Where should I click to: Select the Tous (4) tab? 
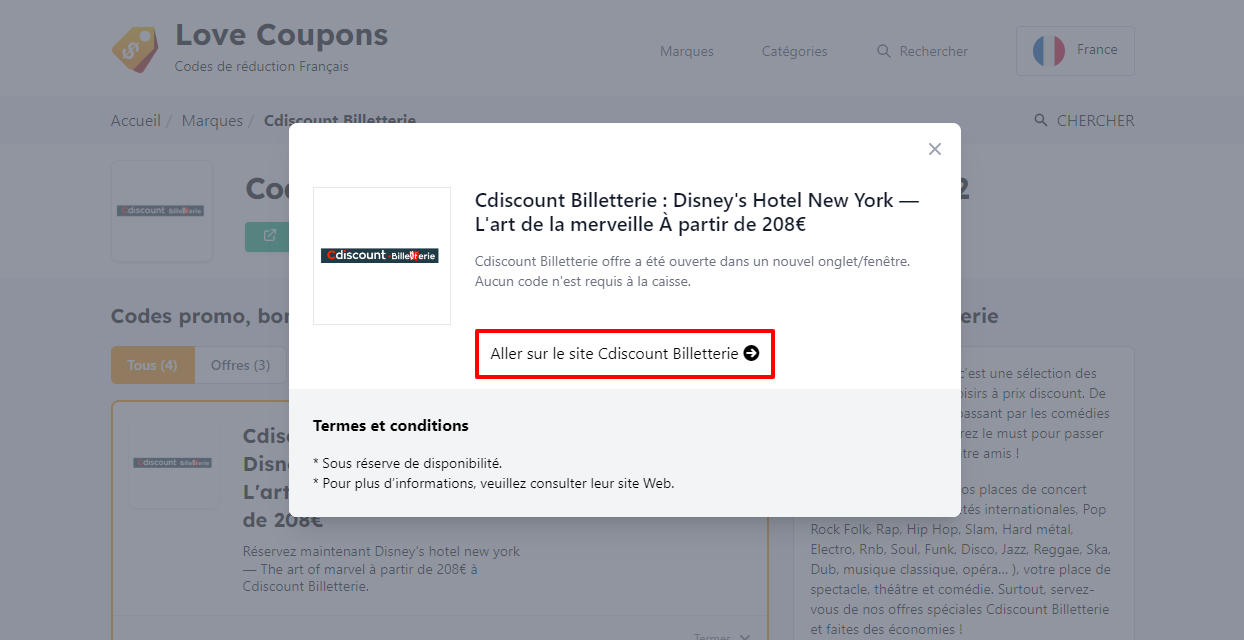click(x=152, y=365)
